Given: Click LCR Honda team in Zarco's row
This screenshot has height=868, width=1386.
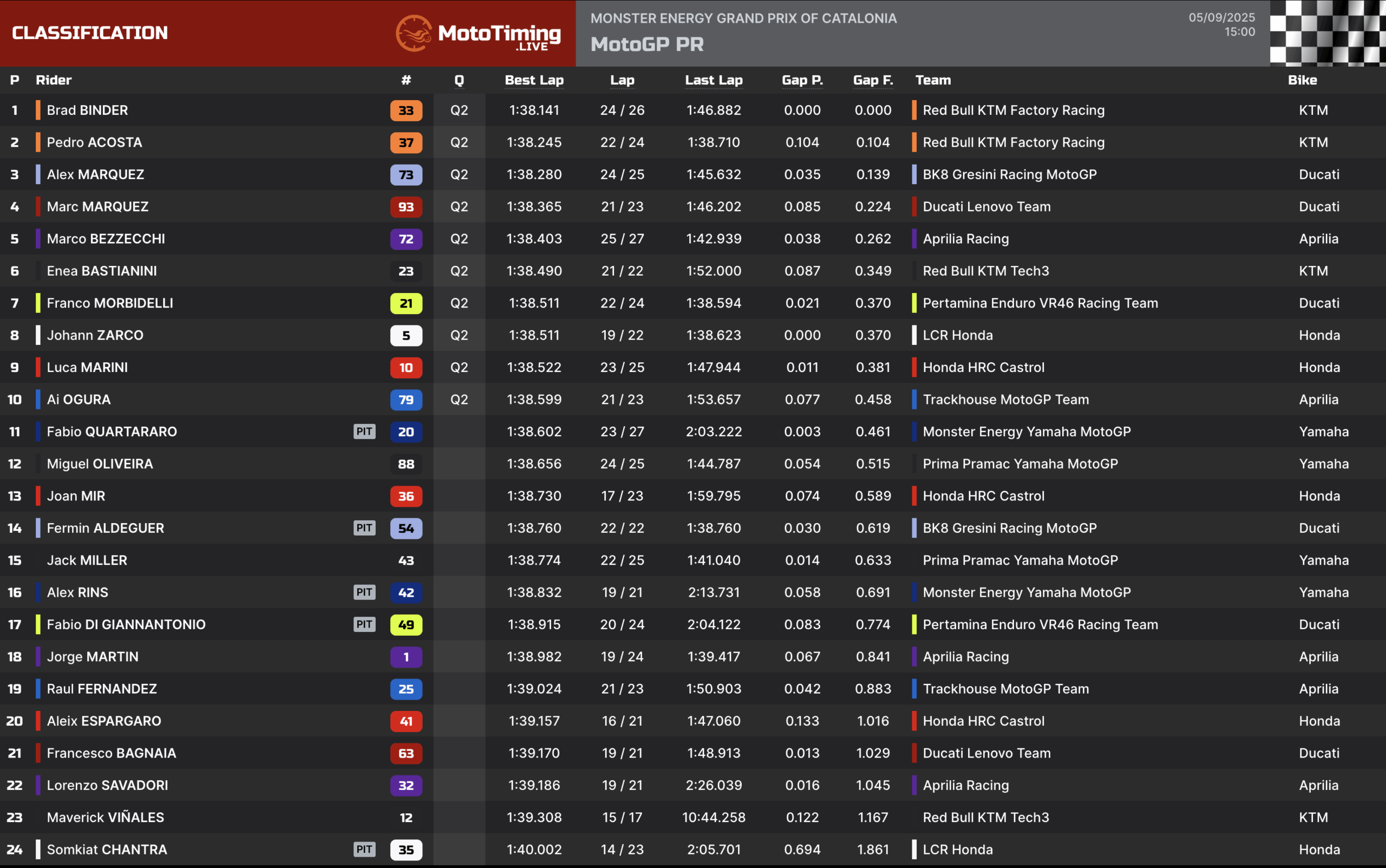Looking at the screenshot, I should pos(957,335).
